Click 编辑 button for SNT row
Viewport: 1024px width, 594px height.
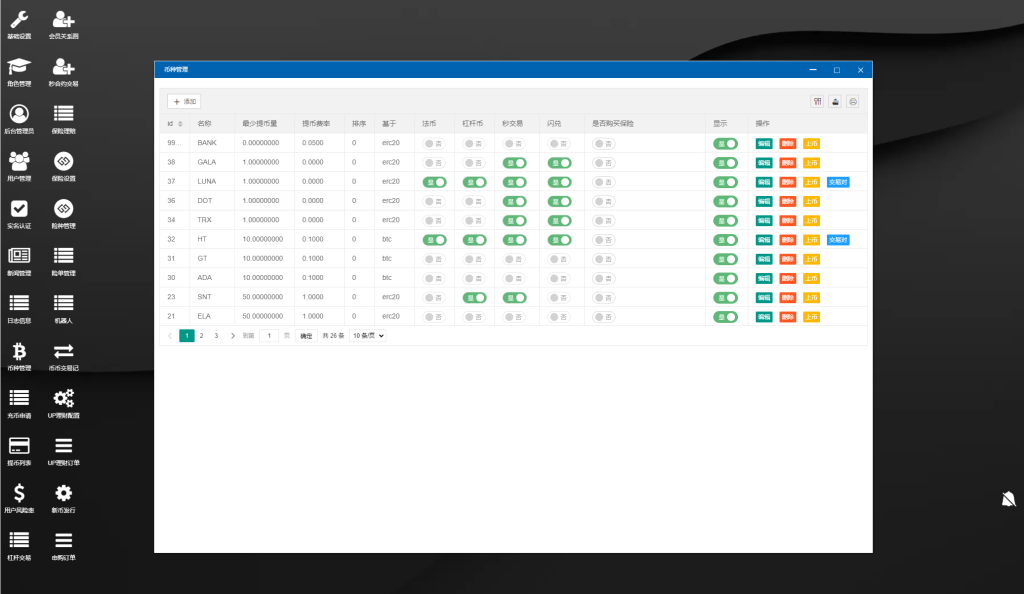763,298
